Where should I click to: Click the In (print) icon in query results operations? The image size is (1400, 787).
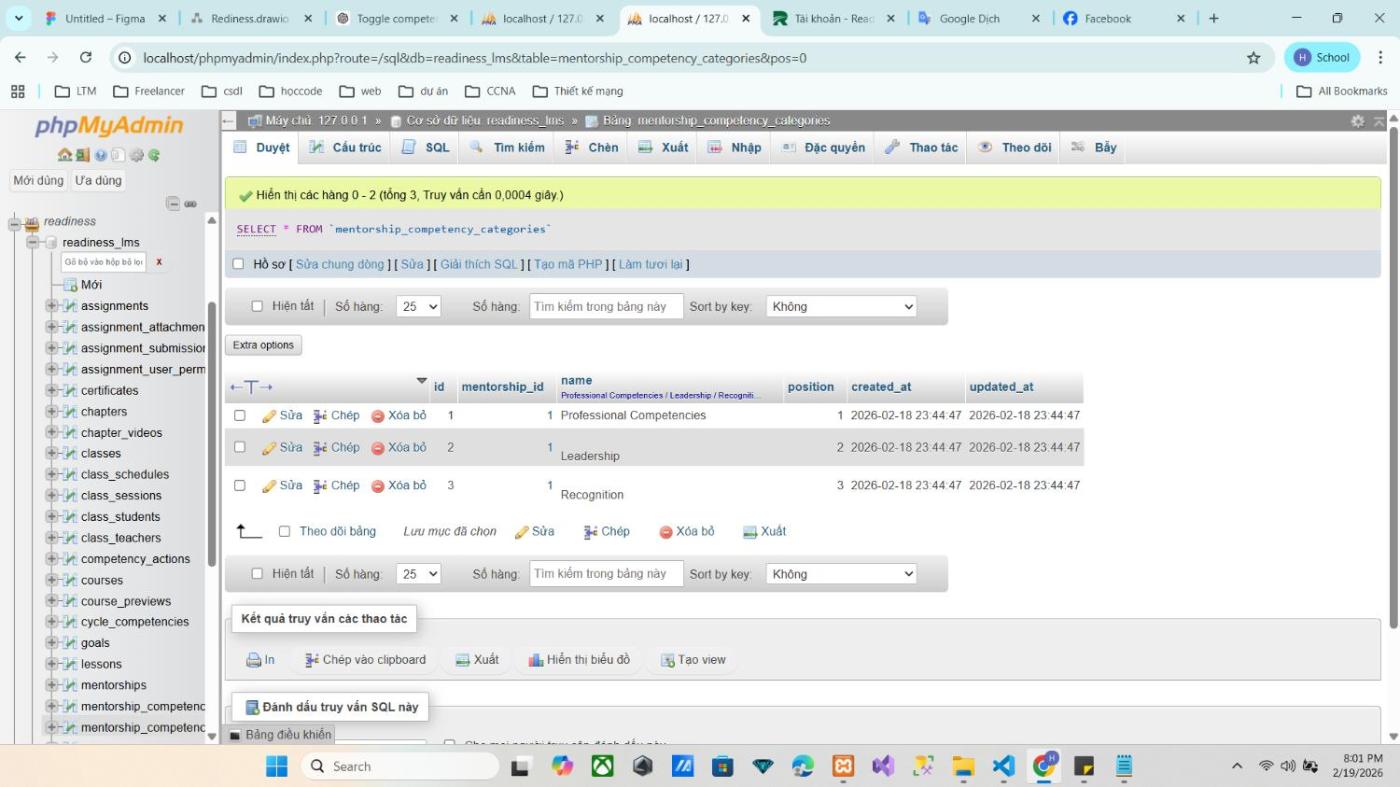click(254, 660)
